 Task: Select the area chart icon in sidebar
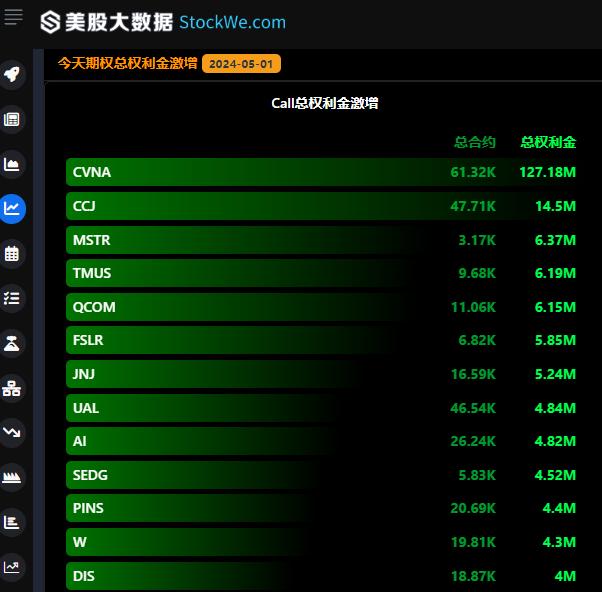(x=12, y=164)
